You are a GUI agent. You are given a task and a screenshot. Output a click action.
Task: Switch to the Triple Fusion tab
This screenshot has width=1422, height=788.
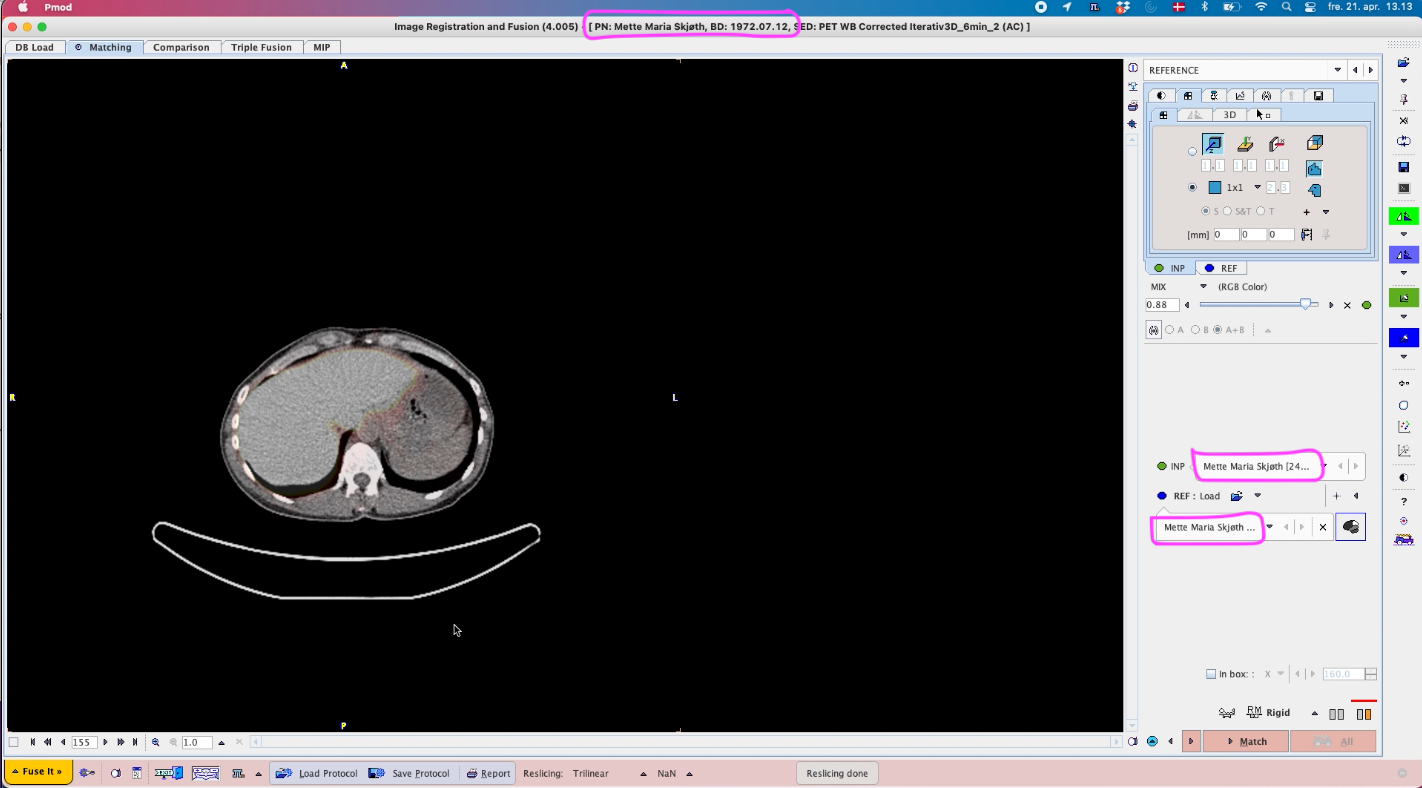coord(261,47)
